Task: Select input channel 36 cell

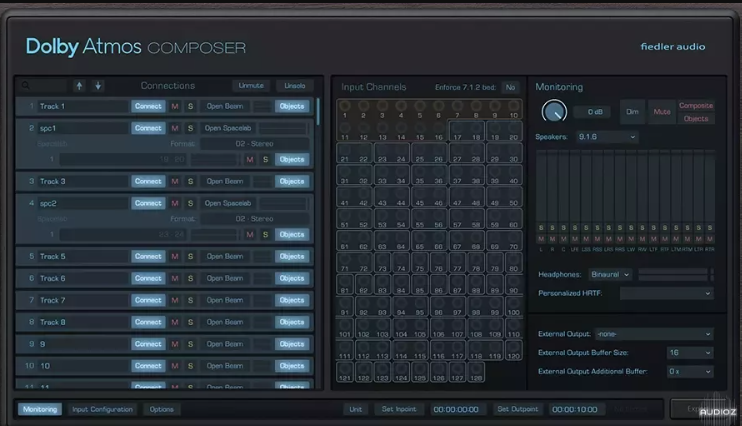Action: coord(439,175)
